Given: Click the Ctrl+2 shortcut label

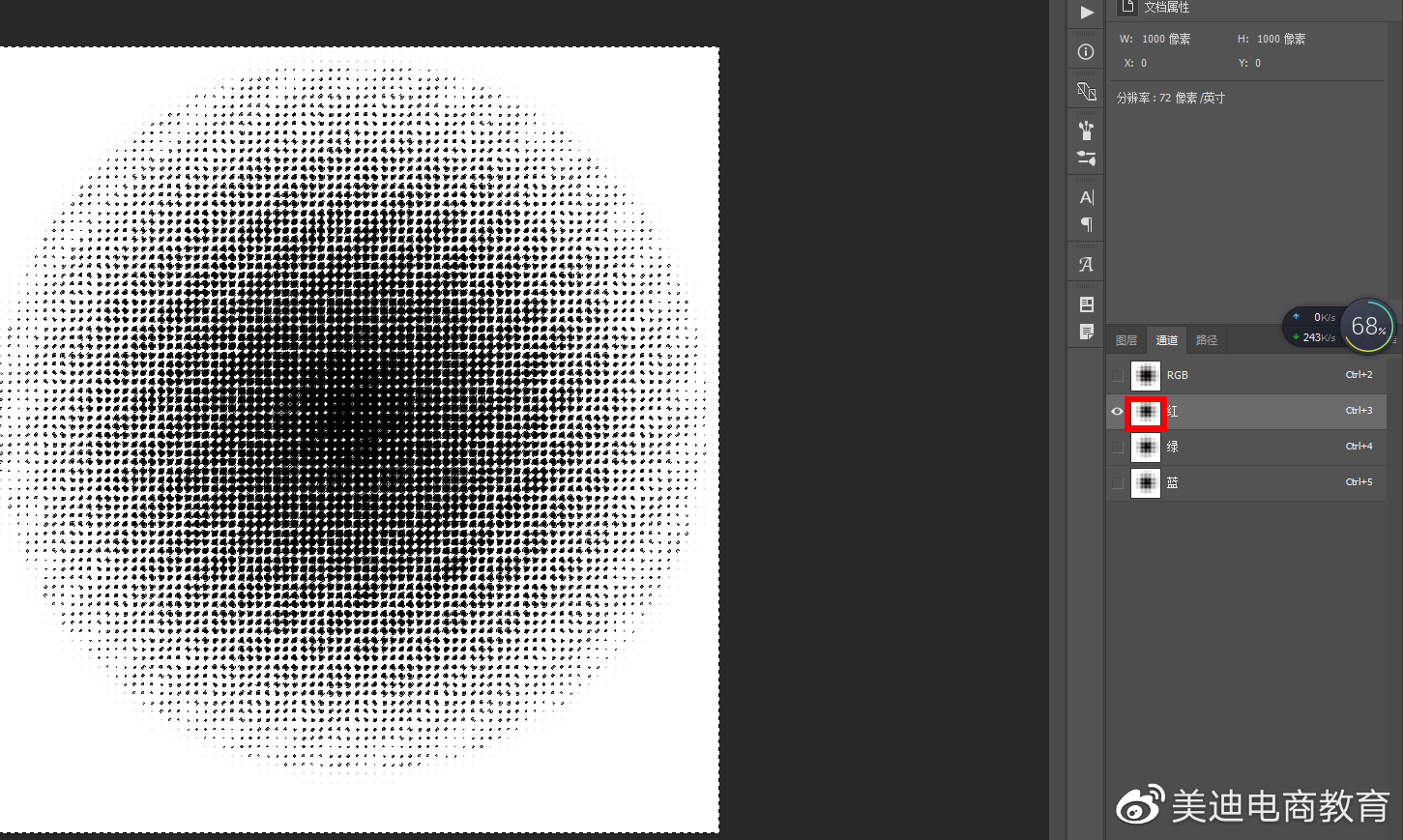Looking at the screenshot, I should point(1359,375).
